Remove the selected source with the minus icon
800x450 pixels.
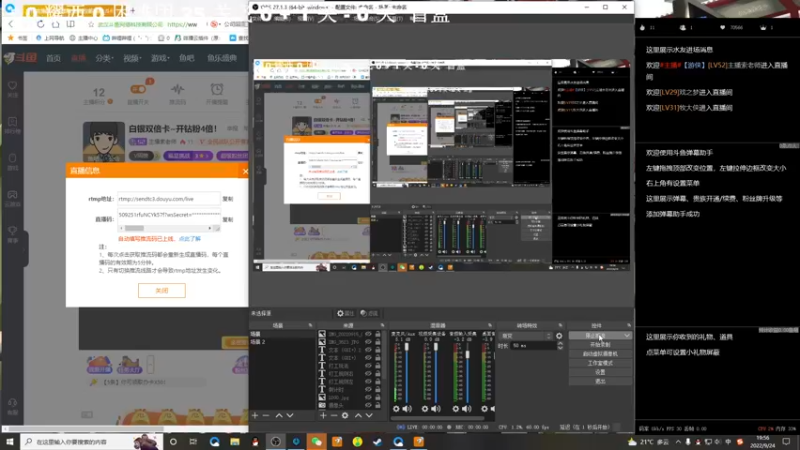click(x=334, y=415)
